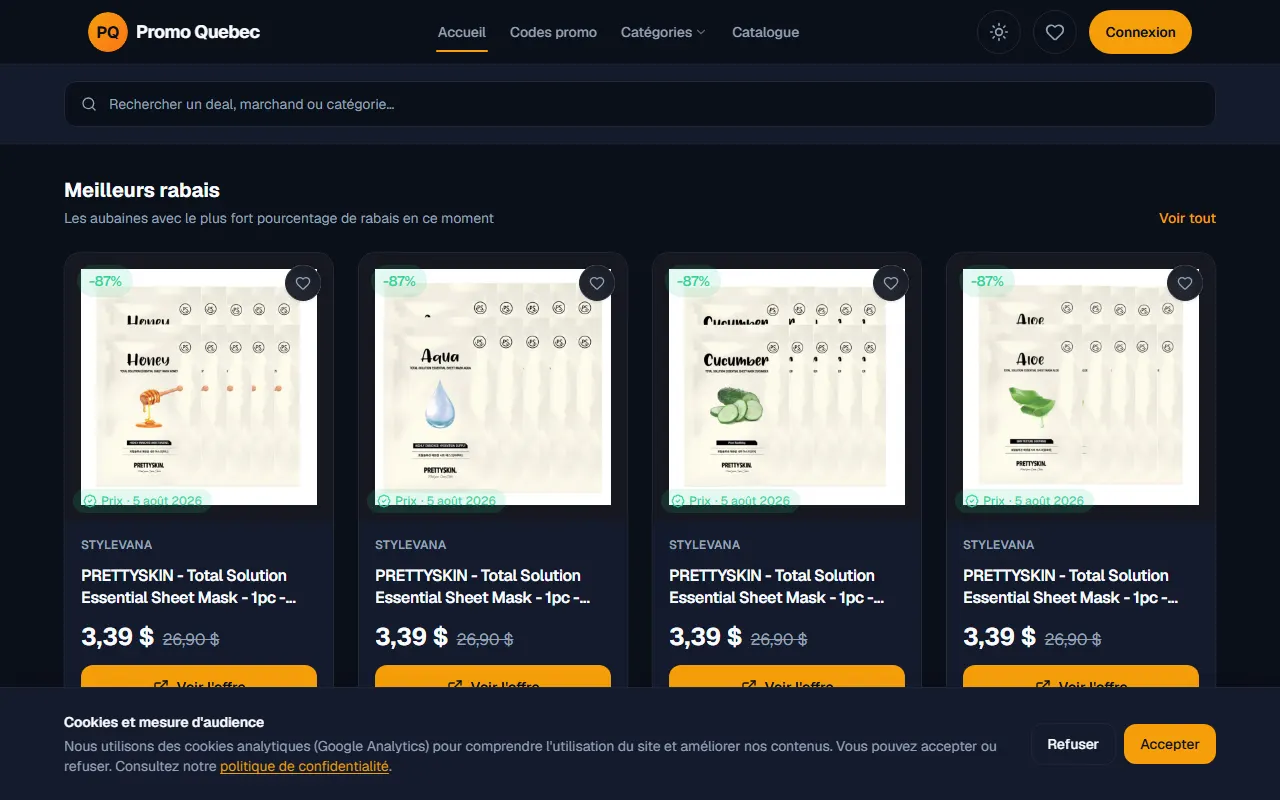
Task: Select the Meilleurs rabais heading
Action: pyautogui.click(x=142, y=190)
